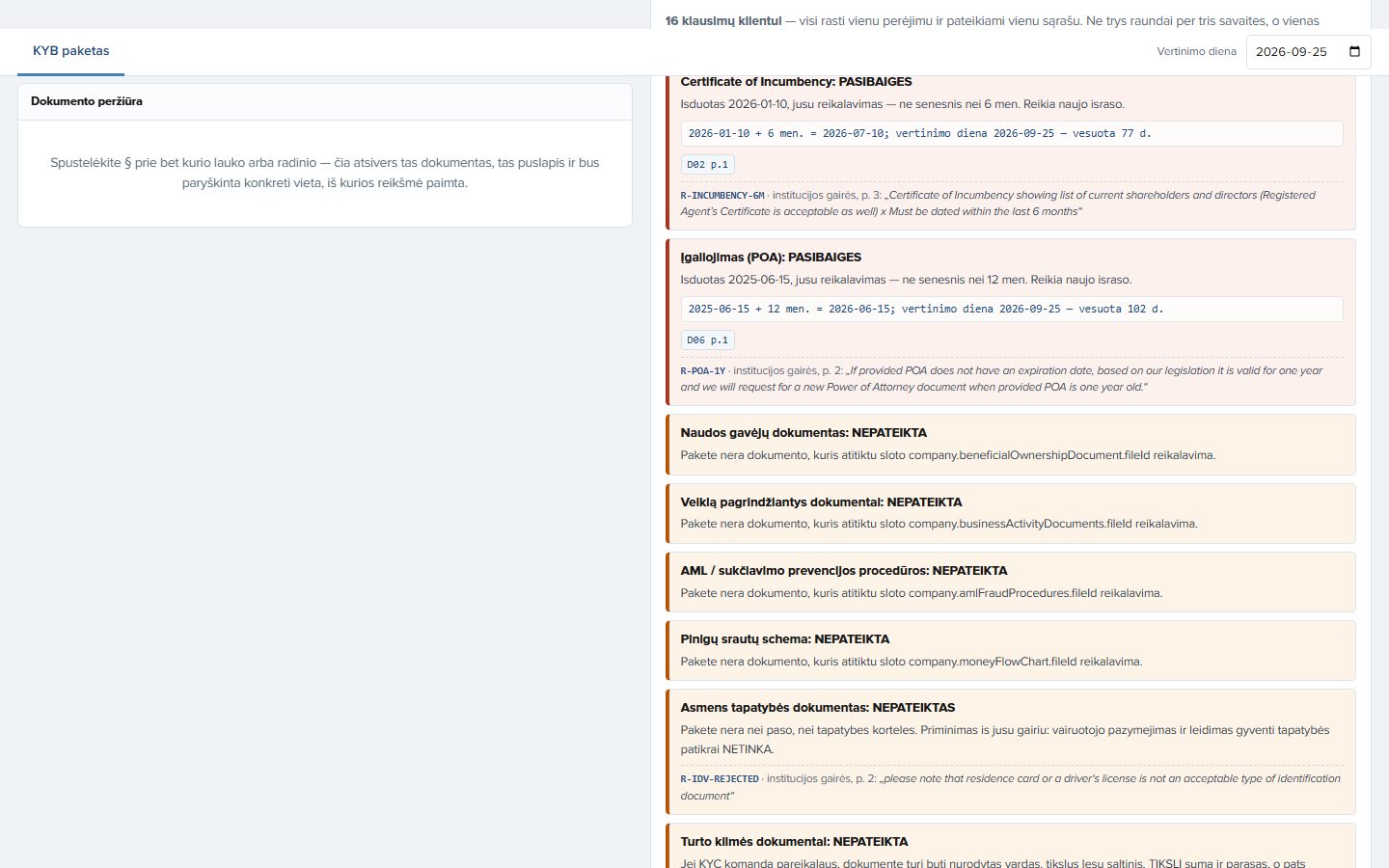This screenshot has height=868, width=1389.
Task: Click rule code R-IDV-REJECTED
Action: [720, 779]
